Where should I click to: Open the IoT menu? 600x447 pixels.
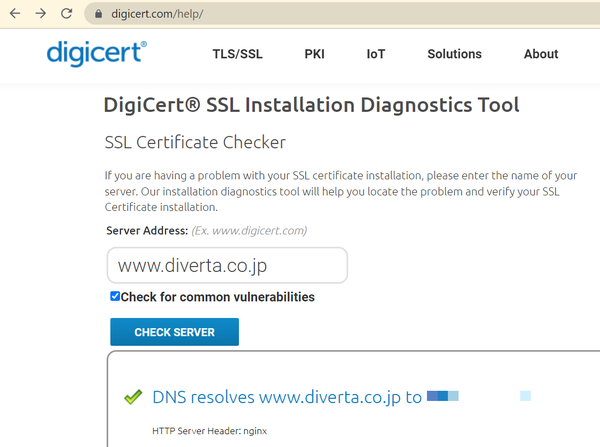tap(376, 54)
